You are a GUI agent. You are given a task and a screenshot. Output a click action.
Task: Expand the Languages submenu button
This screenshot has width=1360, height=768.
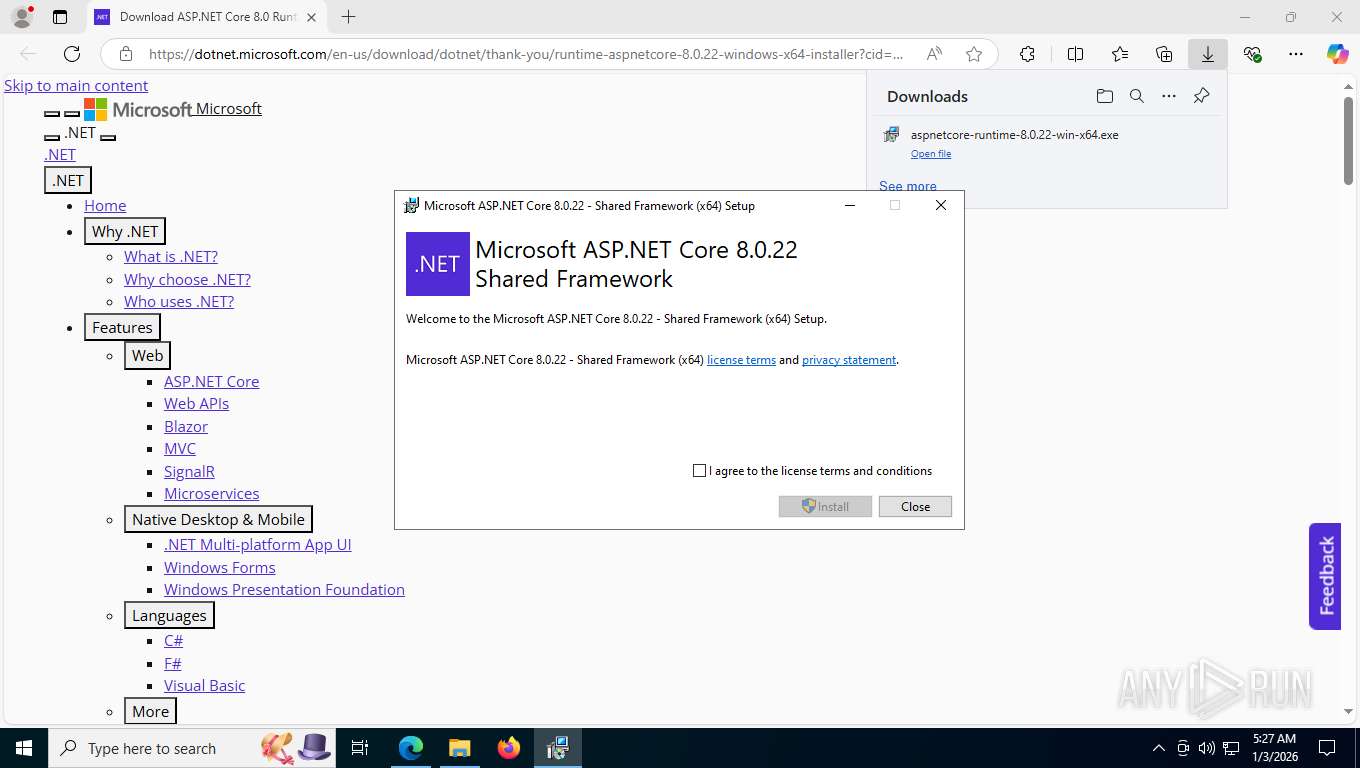169,615
